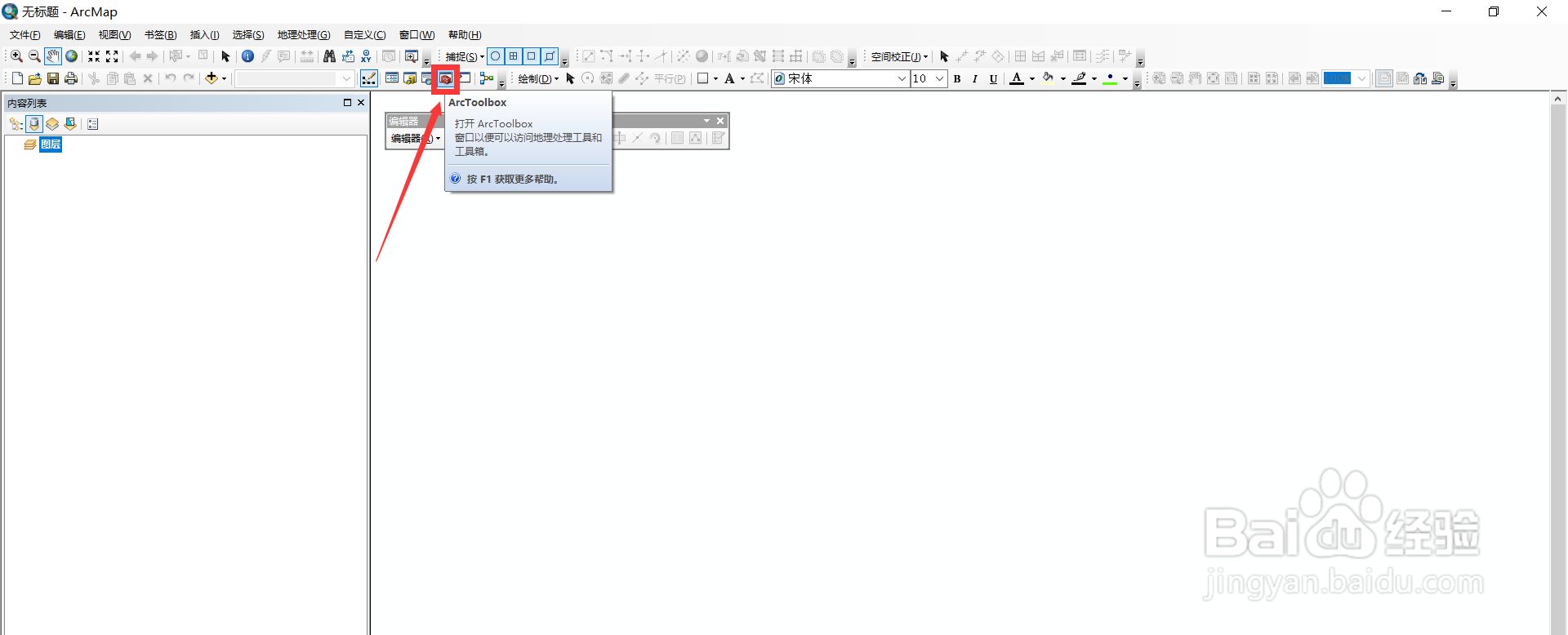Open the 地理处理(G) menu

[304, 34]
